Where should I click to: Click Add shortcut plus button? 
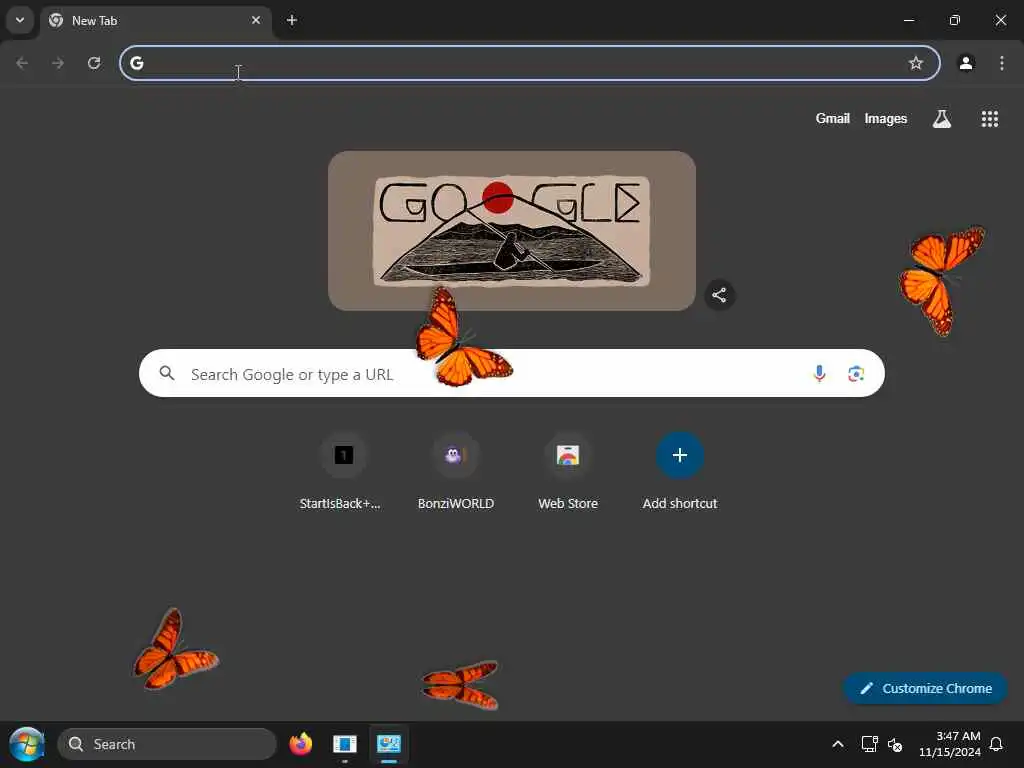pos(680,455)
